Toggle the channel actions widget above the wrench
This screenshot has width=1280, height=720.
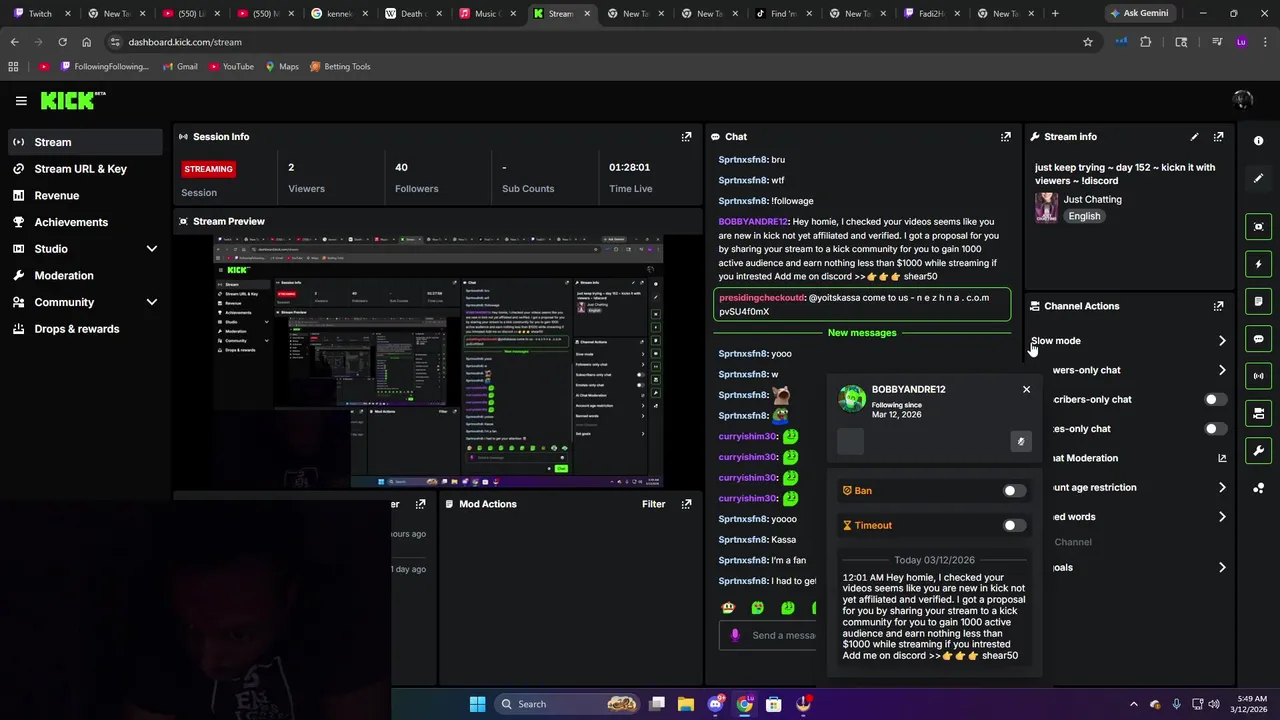(x=1258, y=413)
